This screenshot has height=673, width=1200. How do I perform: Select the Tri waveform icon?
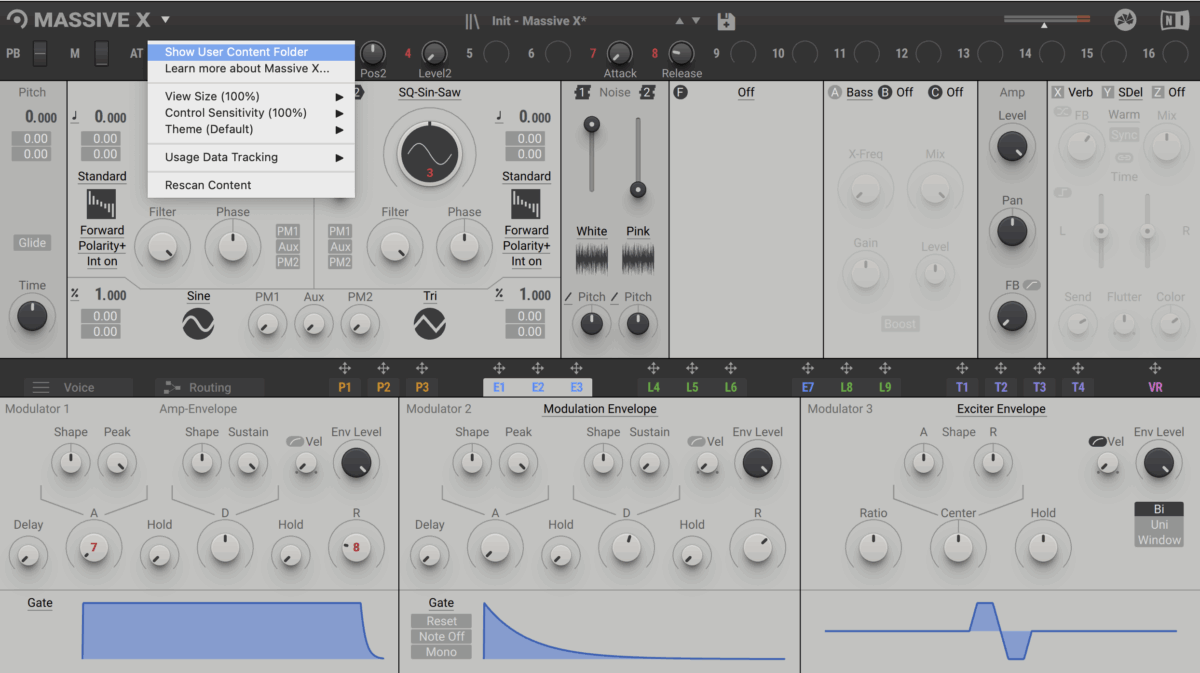click(x=430, y=322)
